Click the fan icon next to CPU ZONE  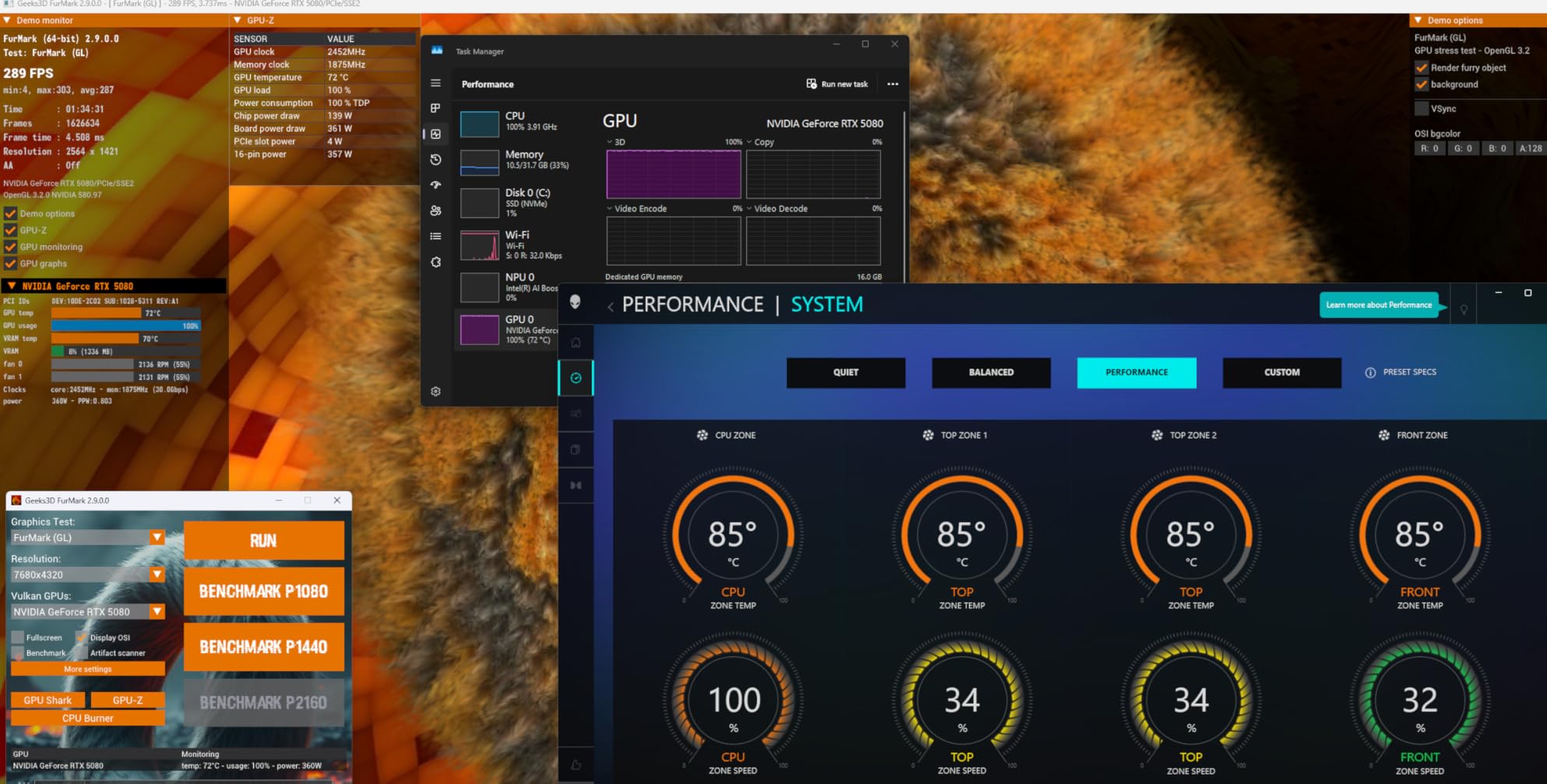coord(702,435)
